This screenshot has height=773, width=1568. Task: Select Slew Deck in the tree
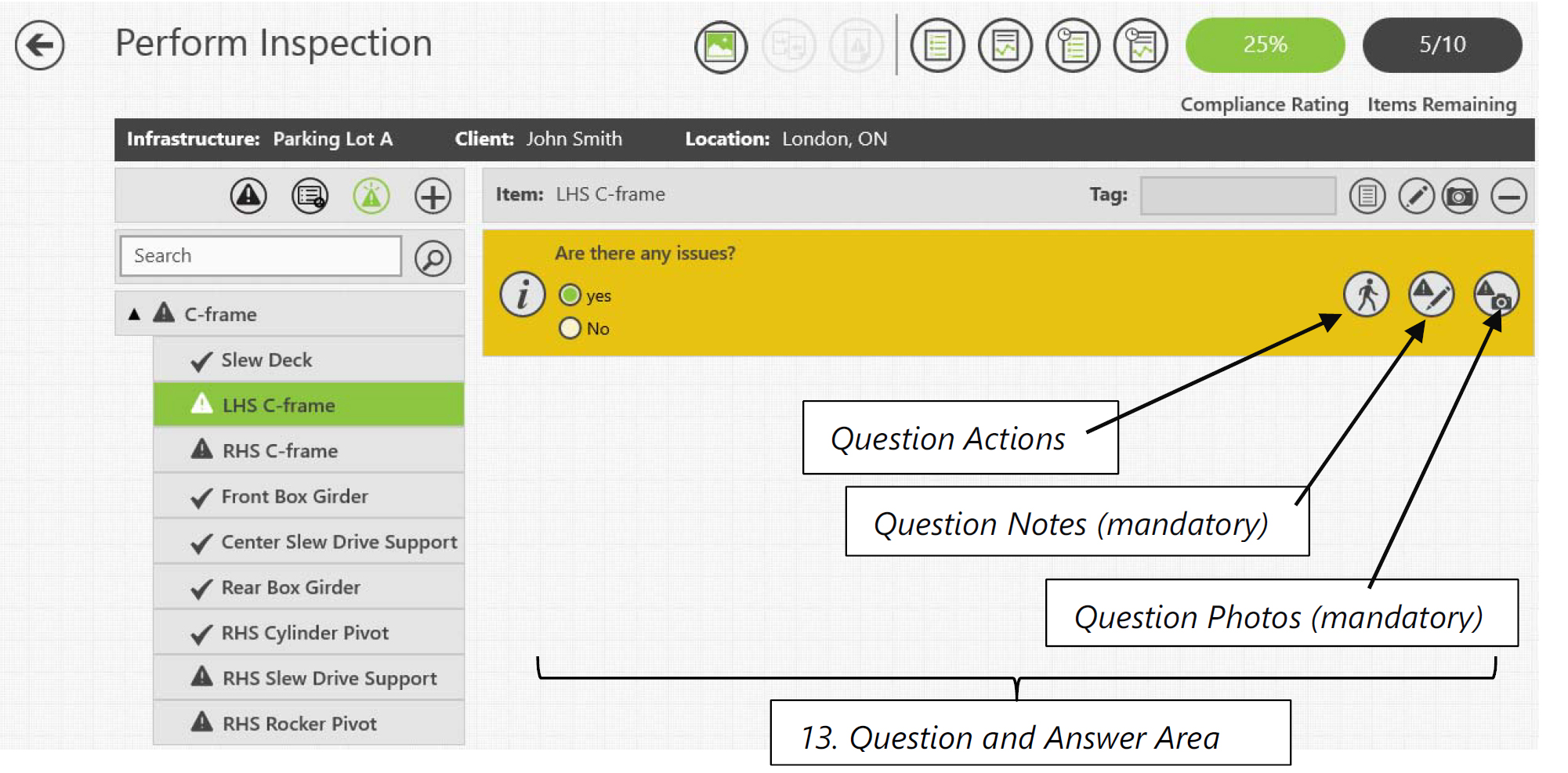[266, 360]
